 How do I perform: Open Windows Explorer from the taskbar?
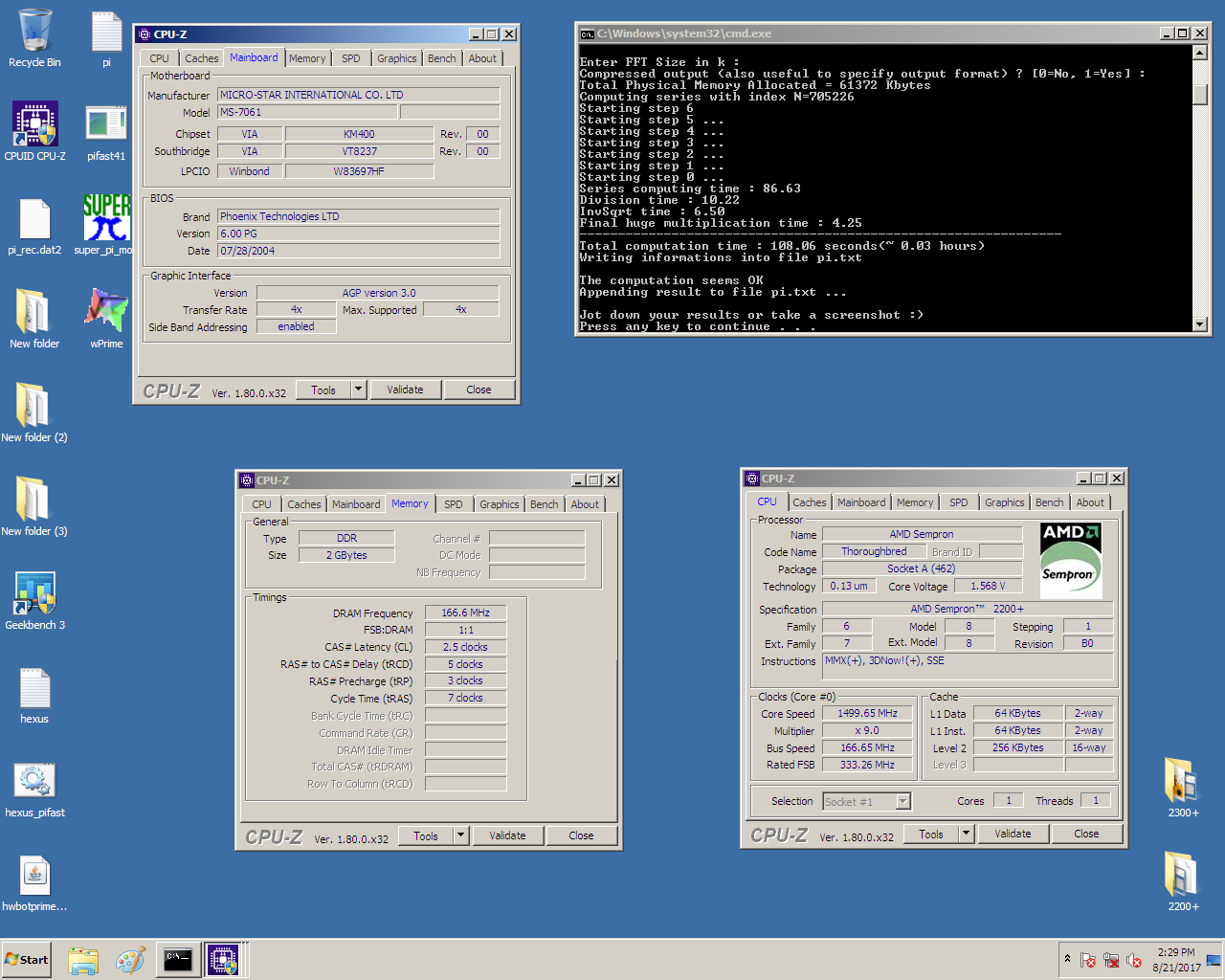(83, 960)
